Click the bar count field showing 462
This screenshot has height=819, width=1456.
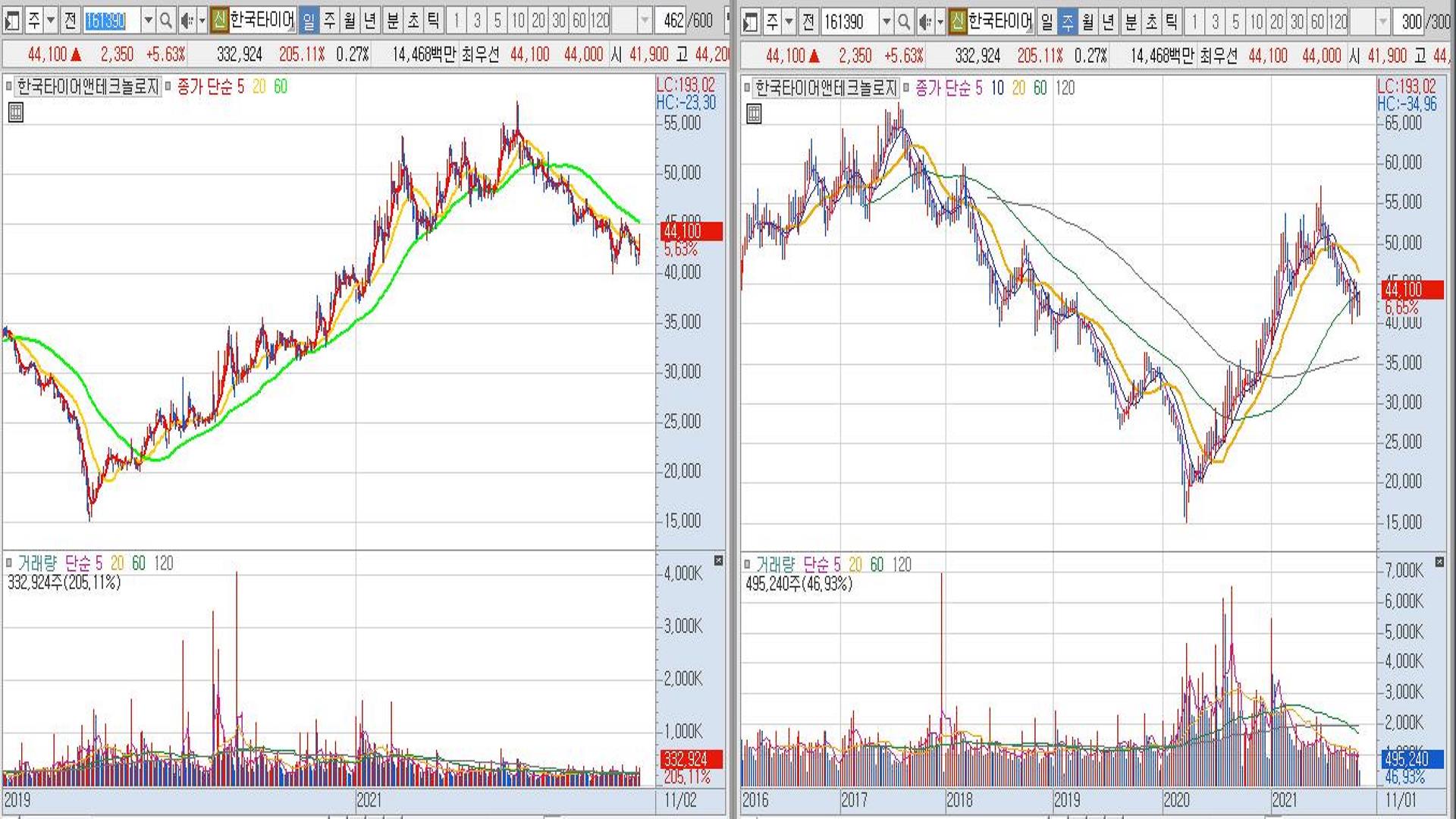coord(672,21)
